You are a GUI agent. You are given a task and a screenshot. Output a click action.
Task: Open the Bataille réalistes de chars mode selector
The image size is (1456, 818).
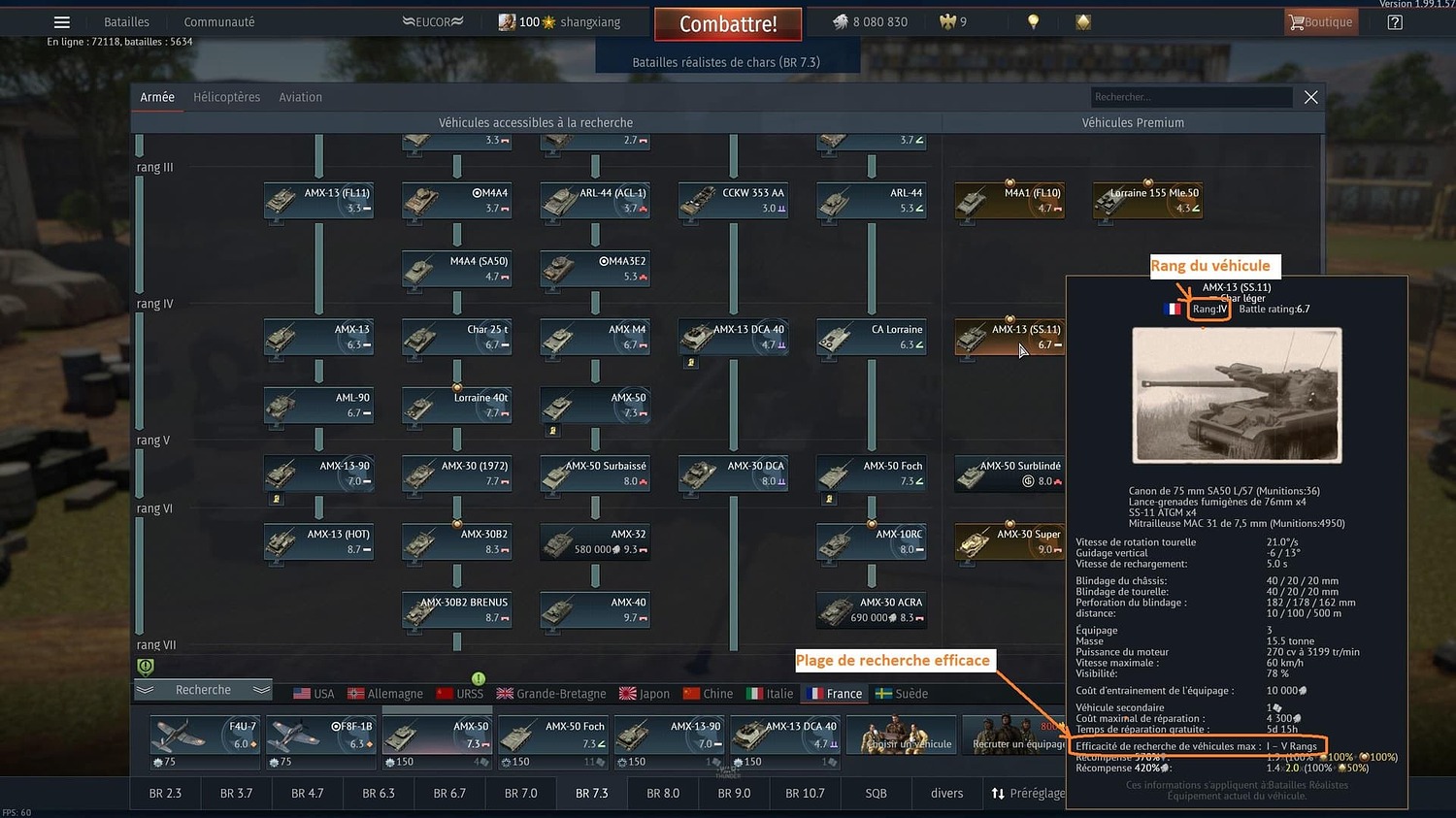click(727, 62)
